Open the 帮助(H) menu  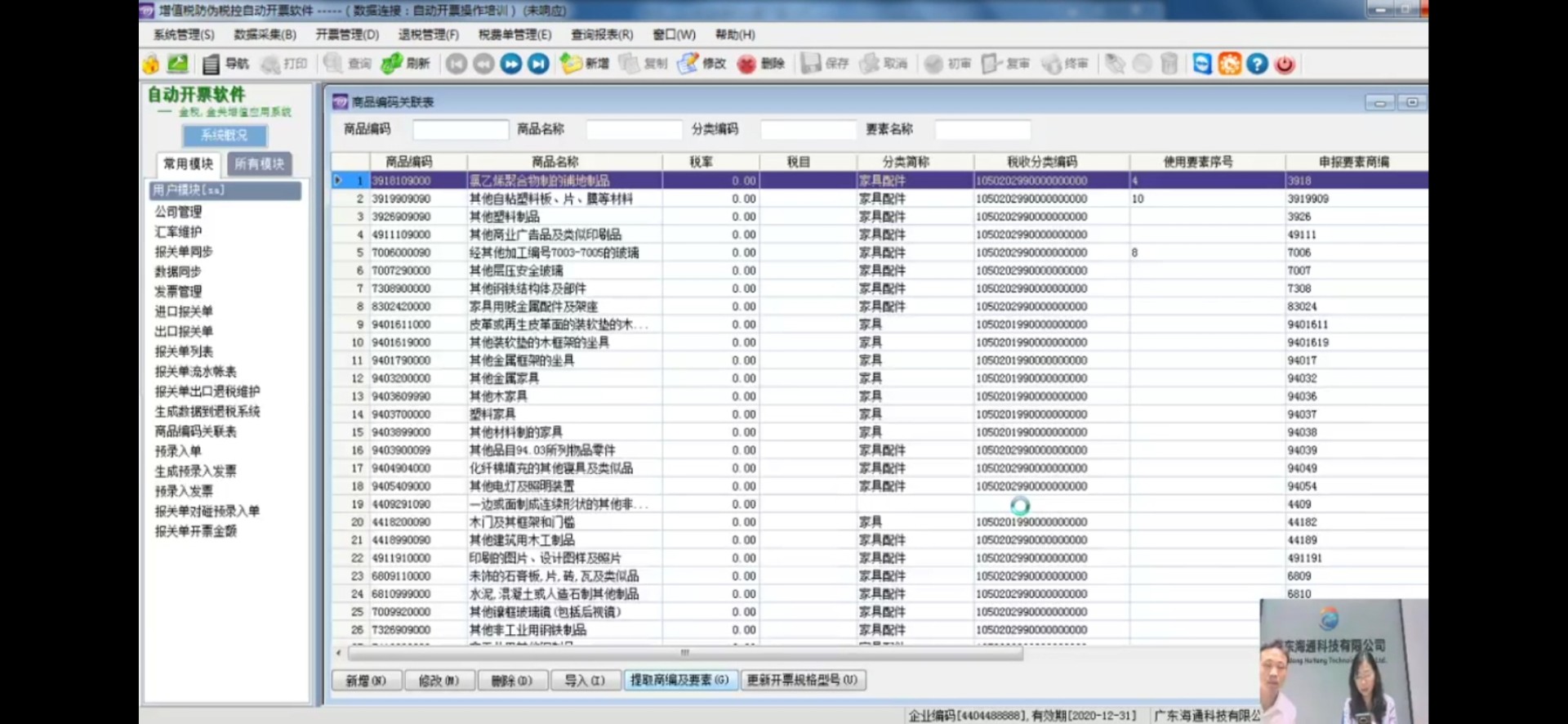[735, 34]
